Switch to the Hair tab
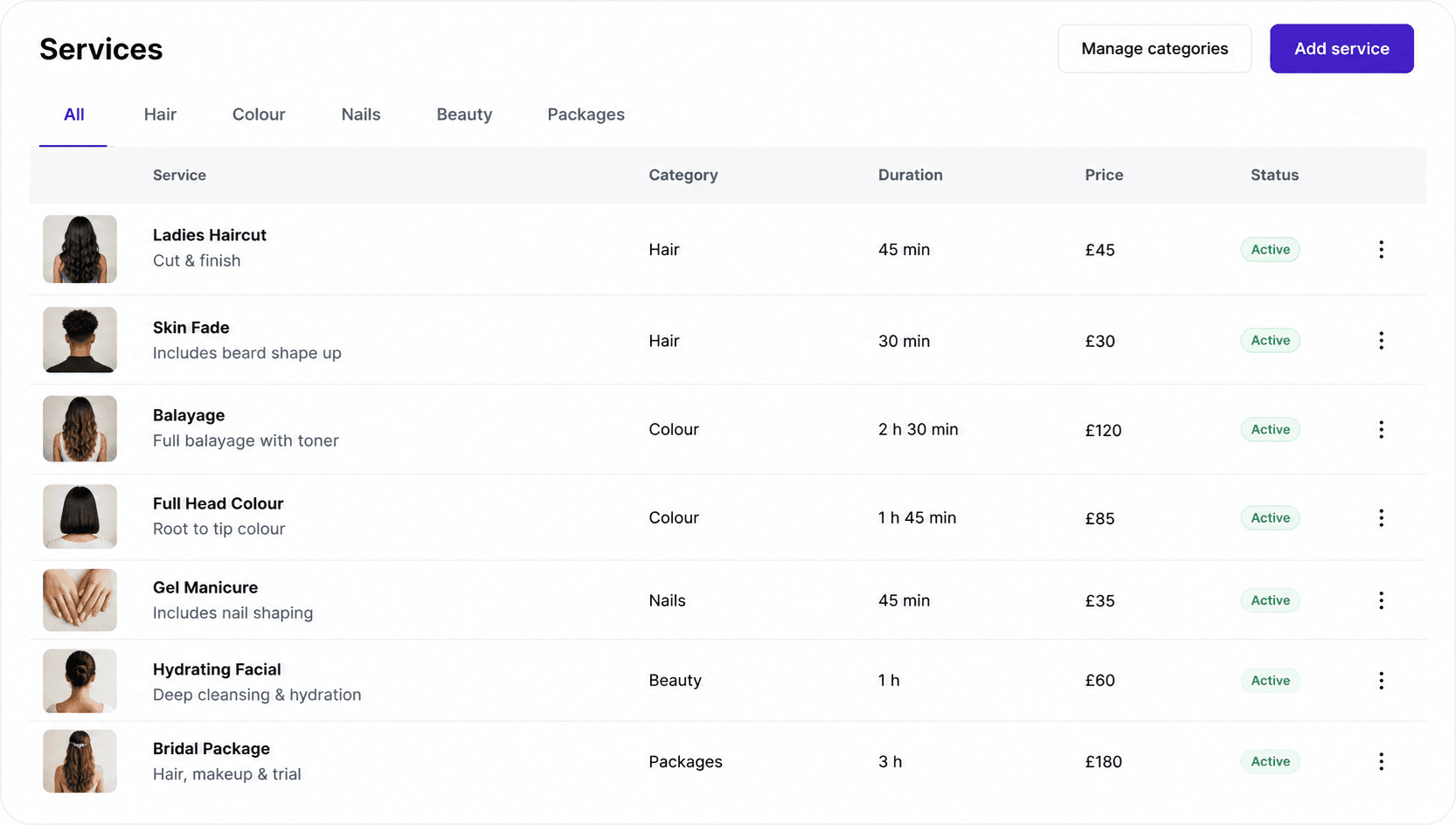This screenshot has height=825, width=1456. (x=160, y=114)
